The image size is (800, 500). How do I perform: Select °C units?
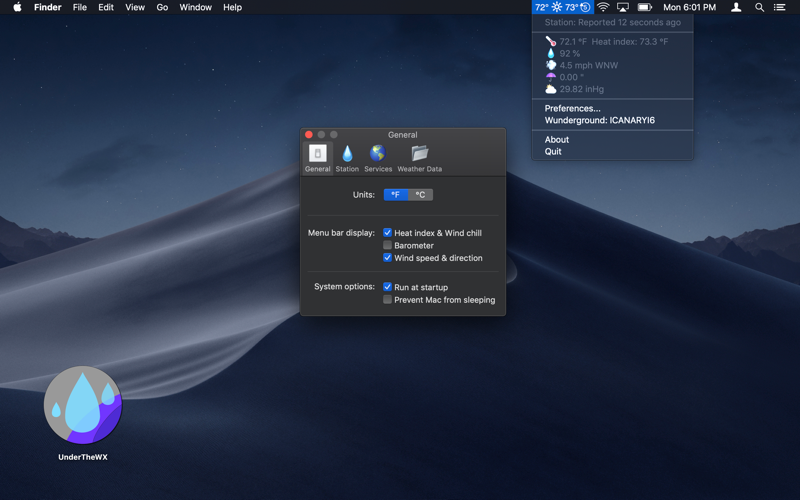point(420,194)
